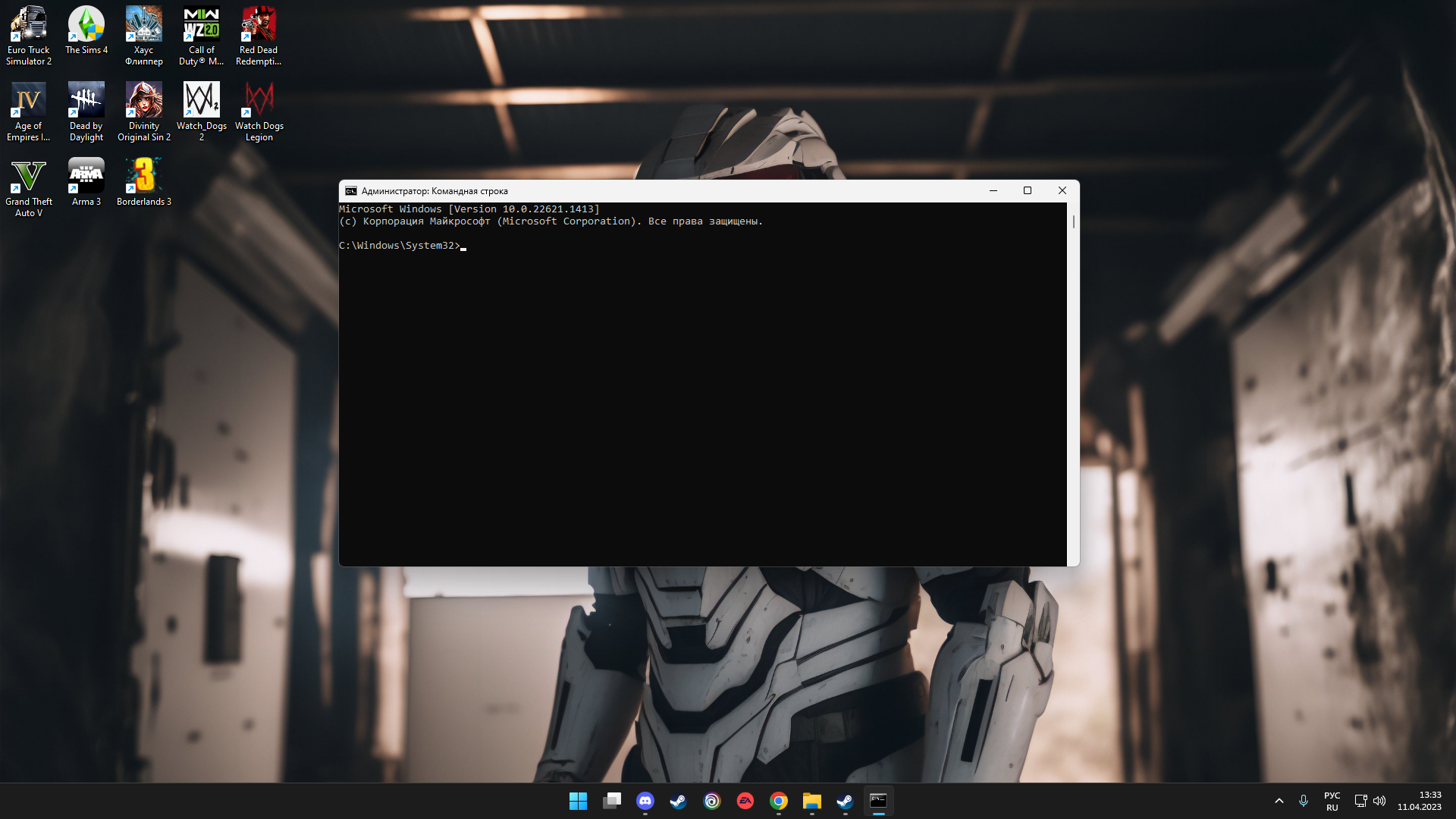Viewport: 1456px width, 819px height.
Task: Click the Command Prompt title bar icon menu
Action: pos(351,191)
